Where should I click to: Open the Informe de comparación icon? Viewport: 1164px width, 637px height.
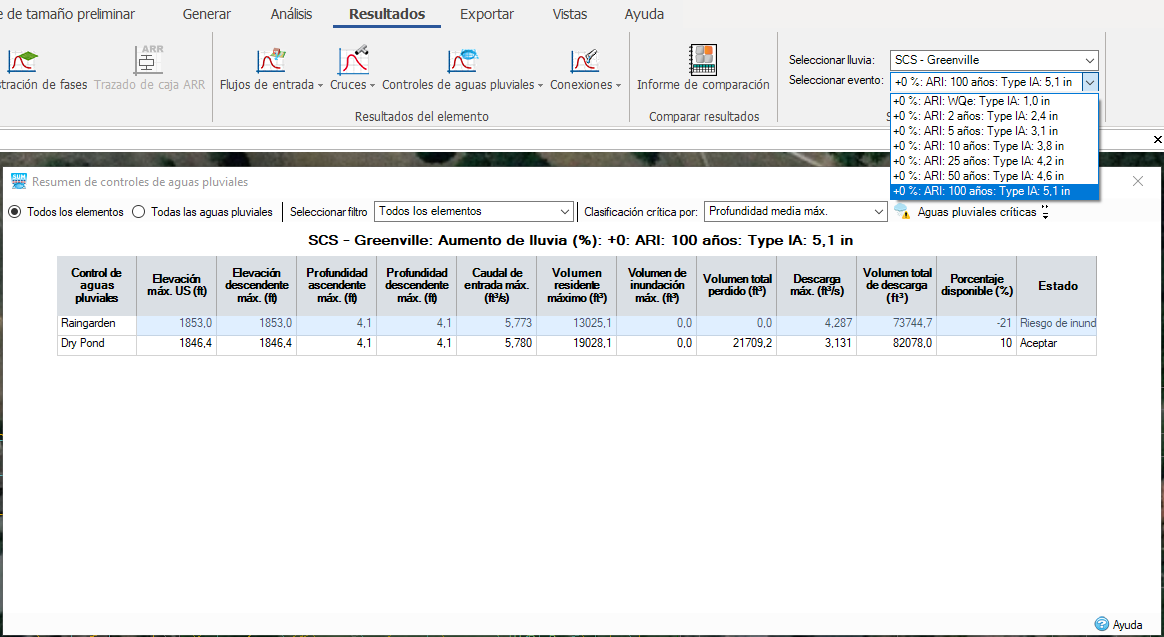pyautogui.click(x=703, y=60)
